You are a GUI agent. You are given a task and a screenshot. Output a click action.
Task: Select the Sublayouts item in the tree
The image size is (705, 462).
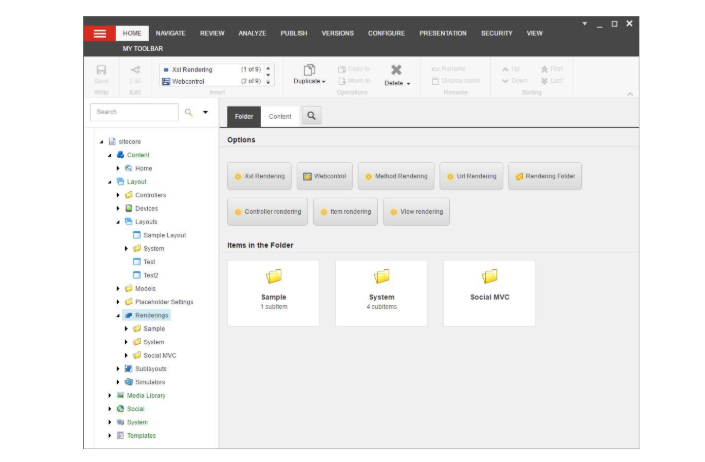(x=151, y=369)
